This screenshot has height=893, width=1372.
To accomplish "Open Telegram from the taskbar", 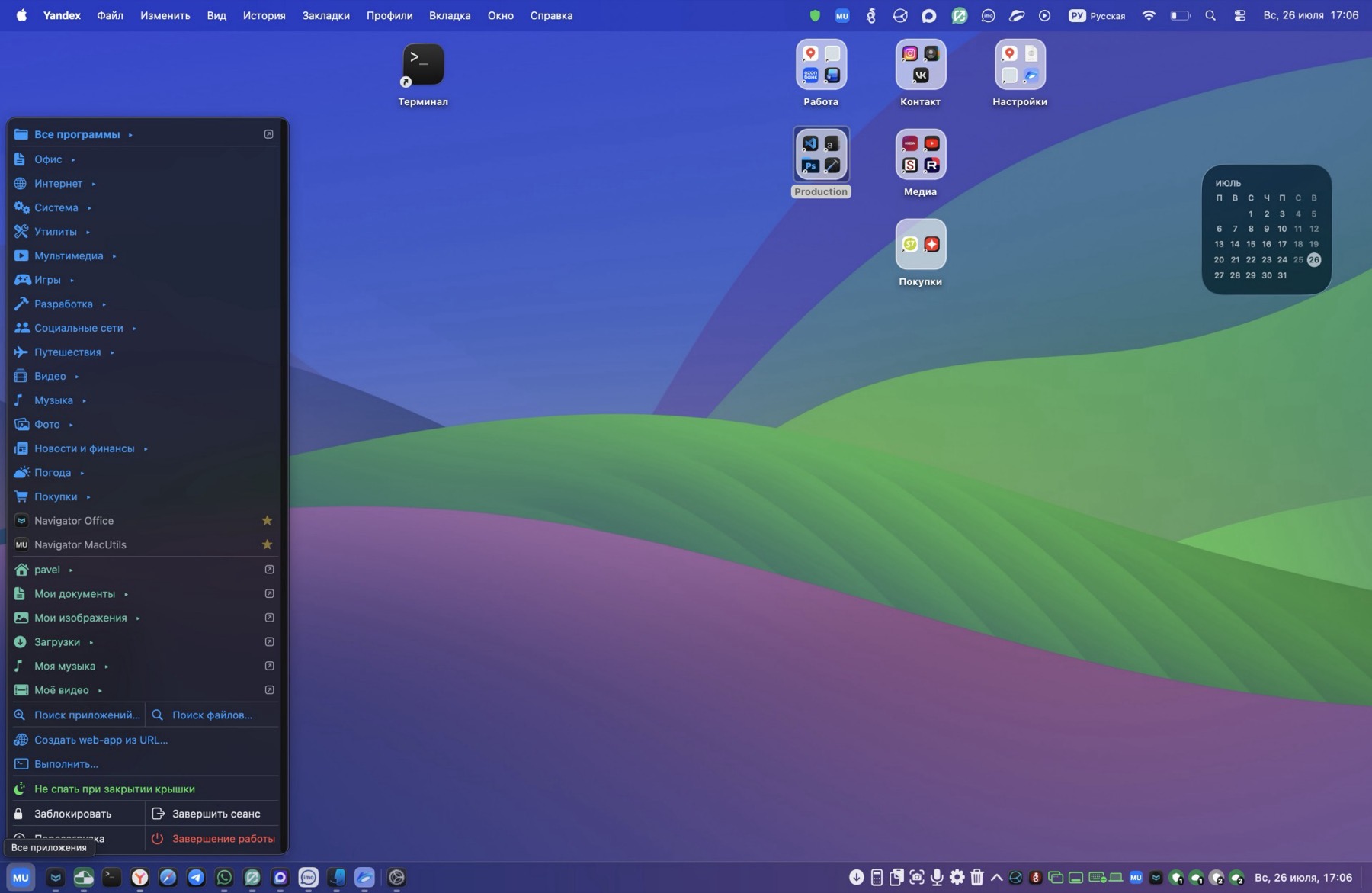I will click(196, 877).
